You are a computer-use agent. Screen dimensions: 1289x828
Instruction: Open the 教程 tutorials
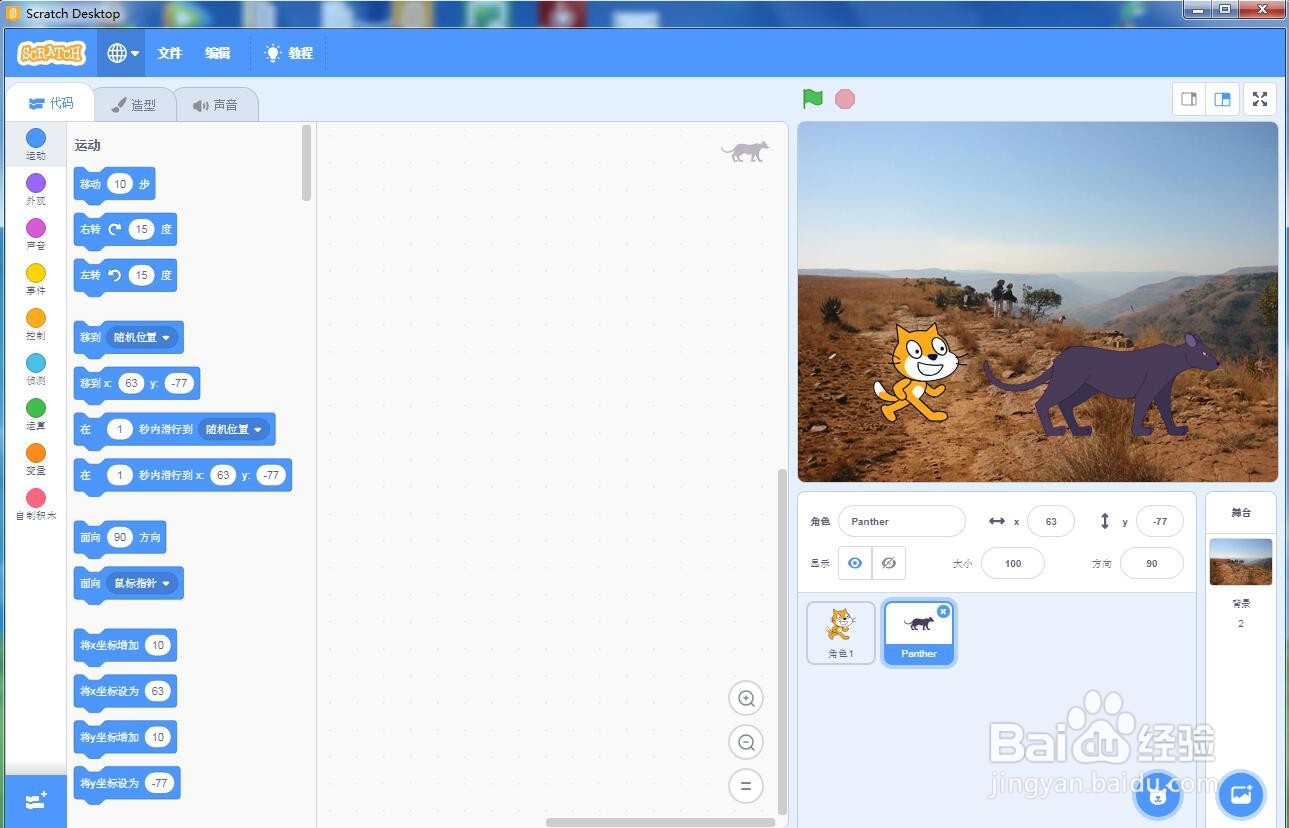click(288, 53)
